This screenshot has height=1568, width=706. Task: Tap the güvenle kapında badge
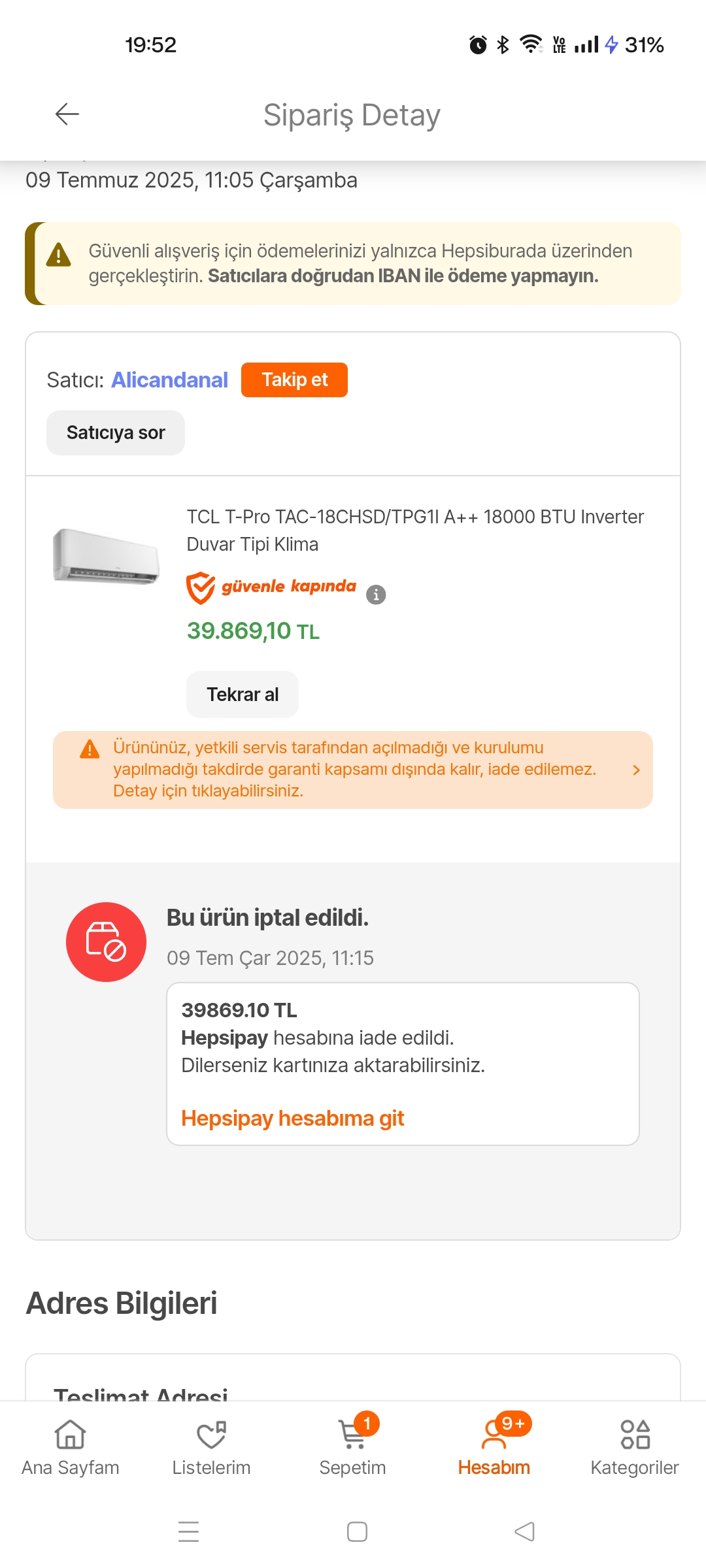coord(271,587)
